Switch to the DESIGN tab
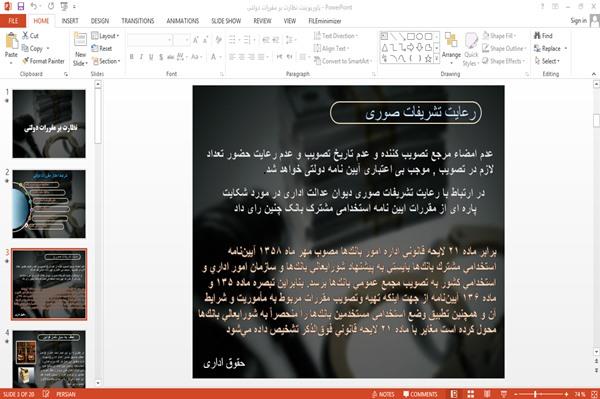600x399 pixels. (100, 21)
